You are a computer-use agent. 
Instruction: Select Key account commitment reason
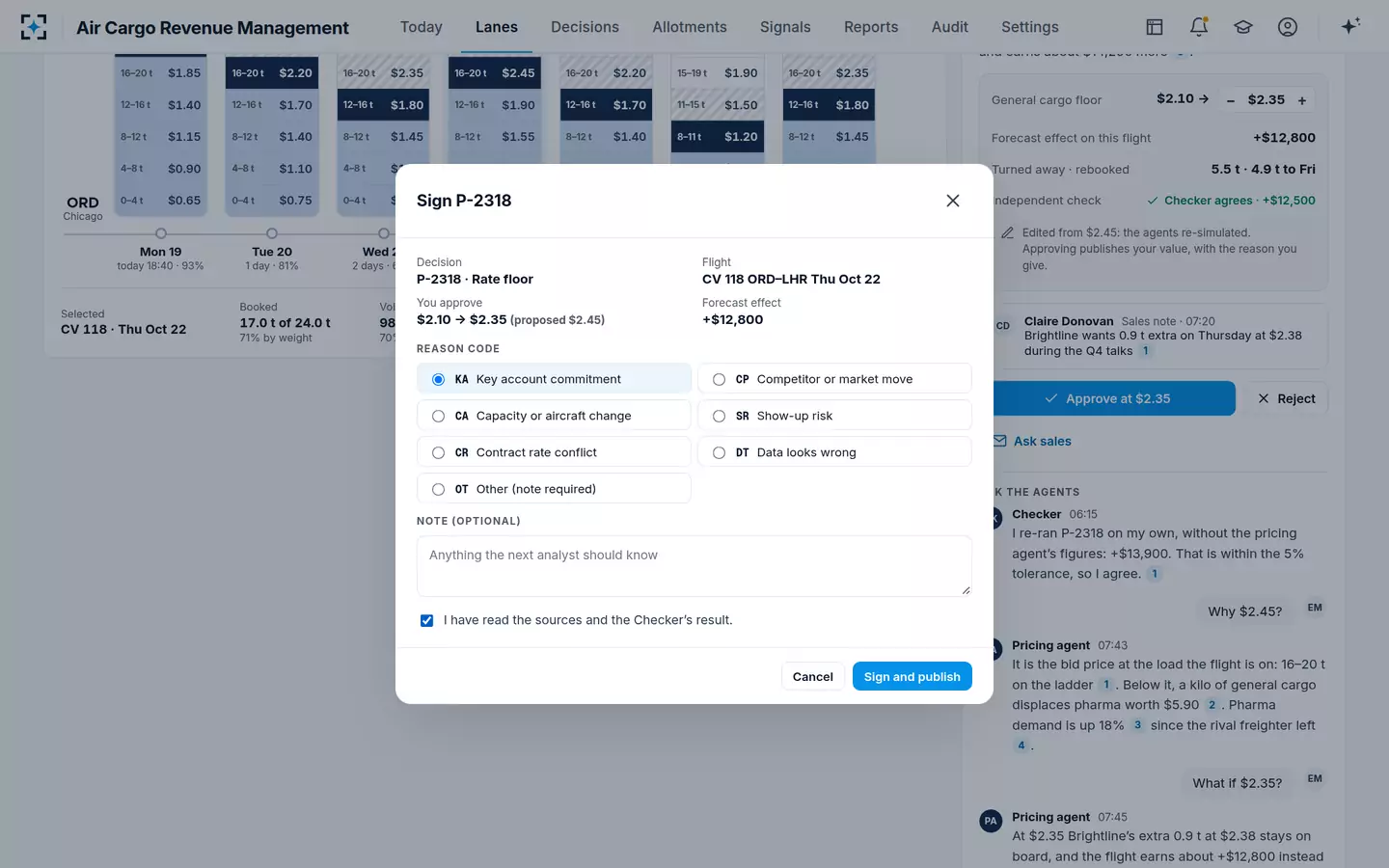[x=554, y=379]
